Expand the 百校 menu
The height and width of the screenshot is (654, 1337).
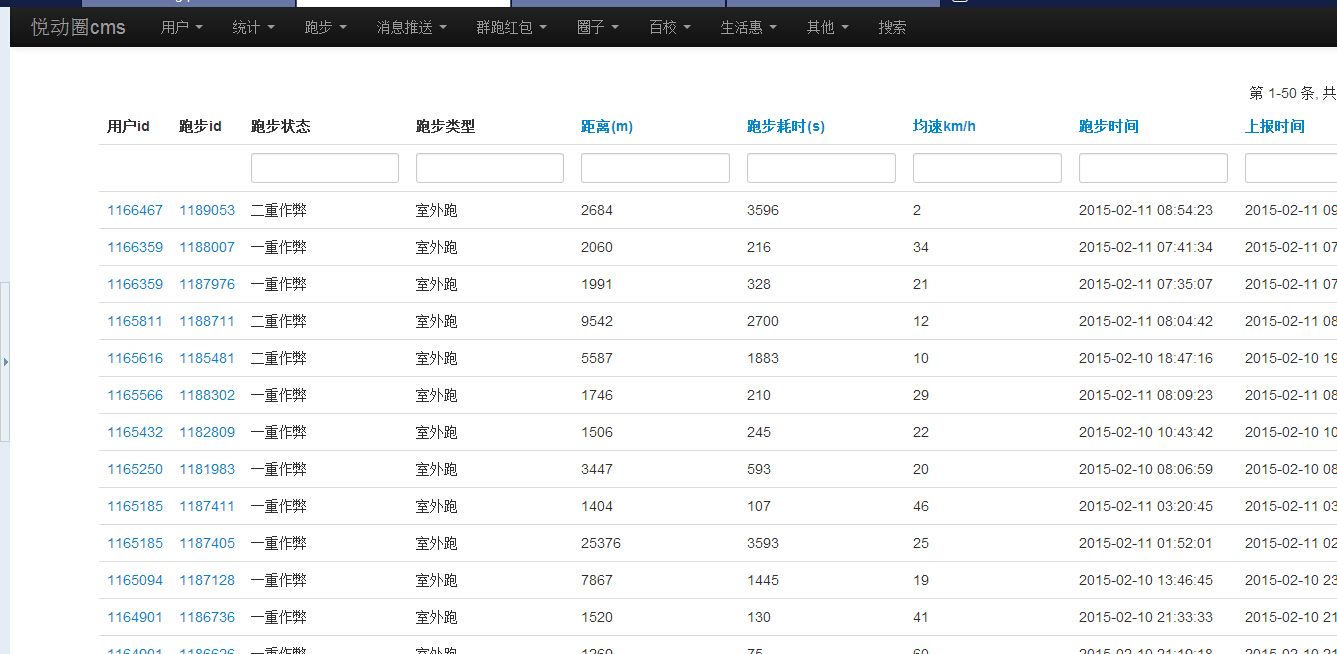coord(669,27)
